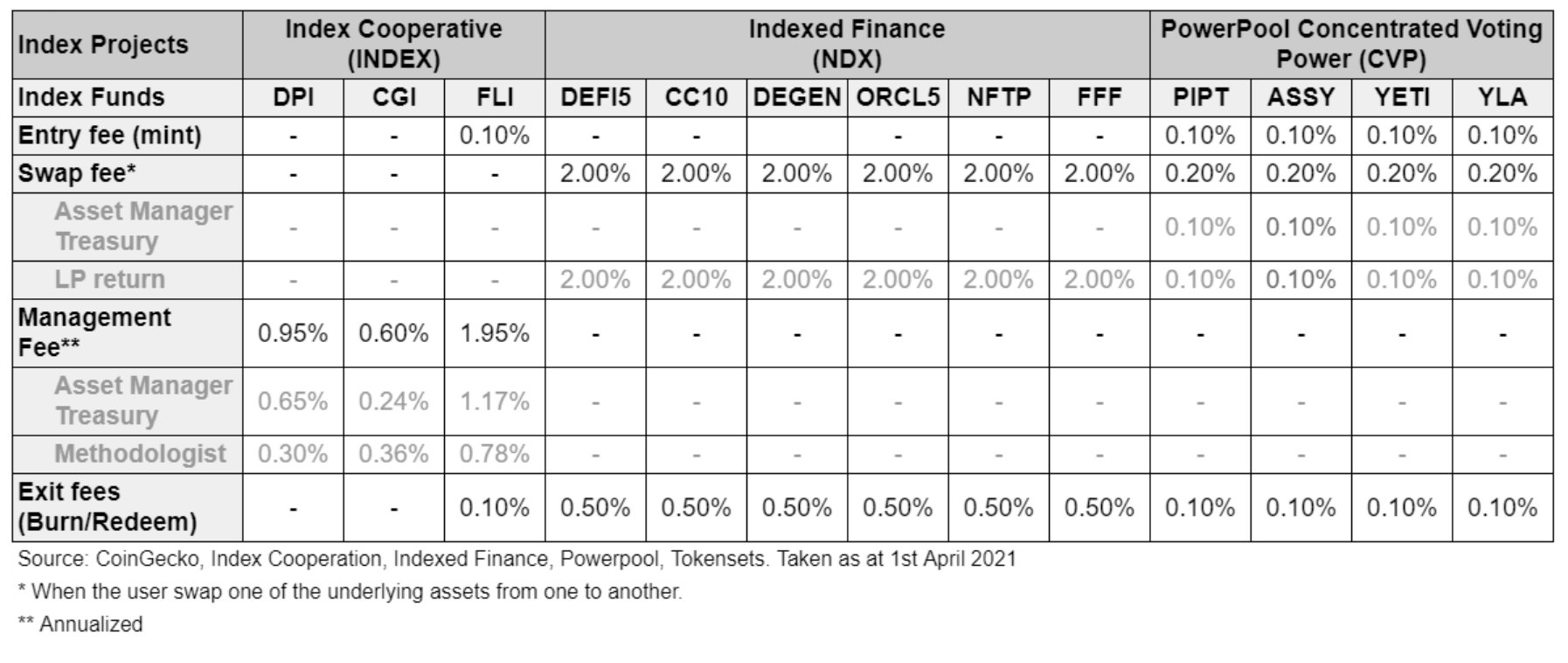Click the Exit fees (Burn/Redeem) row label
This screenshot has height=663, width=1568.
click(107, 506)
